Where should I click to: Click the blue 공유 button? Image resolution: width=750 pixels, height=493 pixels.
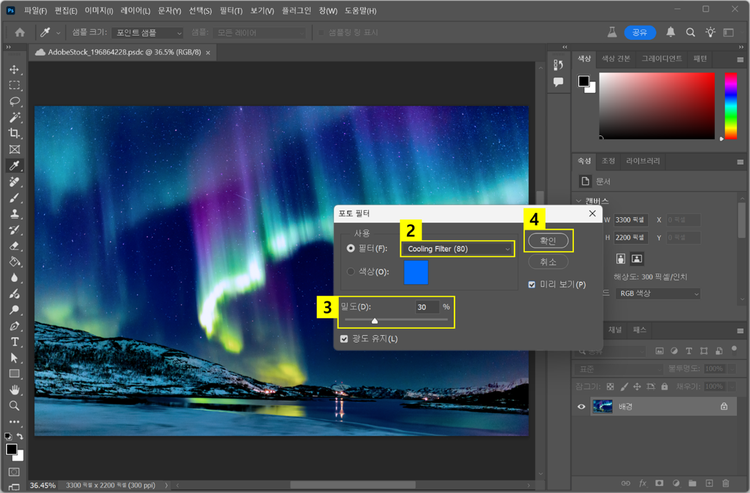click(640, 32)
